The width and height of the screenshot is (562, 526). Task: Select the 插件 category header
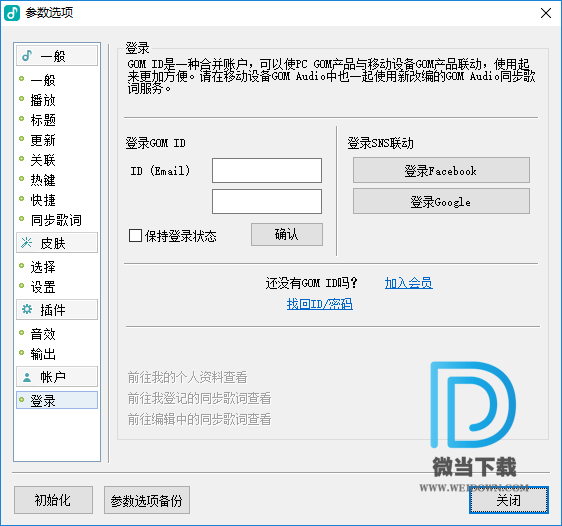(57, 310)
